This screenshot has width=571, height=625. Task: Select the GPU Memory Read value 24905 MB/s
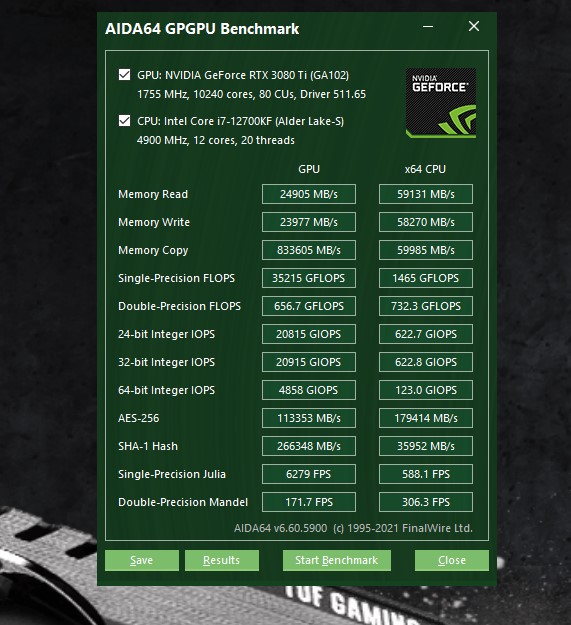click(x=309, y=194)
